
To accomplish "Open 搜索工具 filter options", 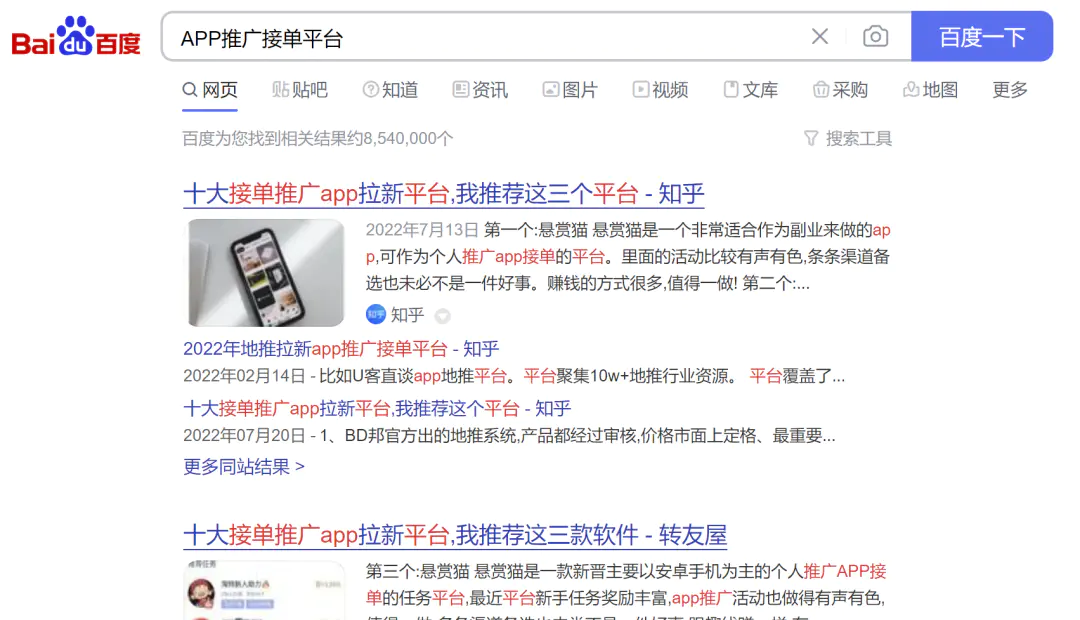I will (x=848, y=138).
